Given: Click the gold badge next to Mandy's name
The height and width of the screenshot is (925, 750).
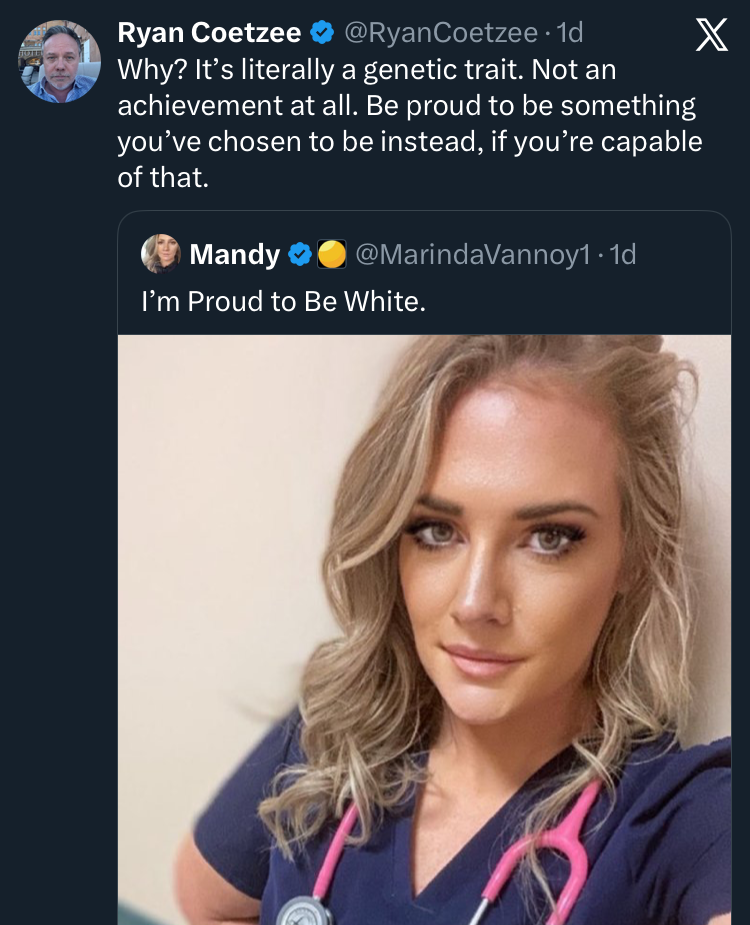Looking at the screenshot, I should pos(331,255).
